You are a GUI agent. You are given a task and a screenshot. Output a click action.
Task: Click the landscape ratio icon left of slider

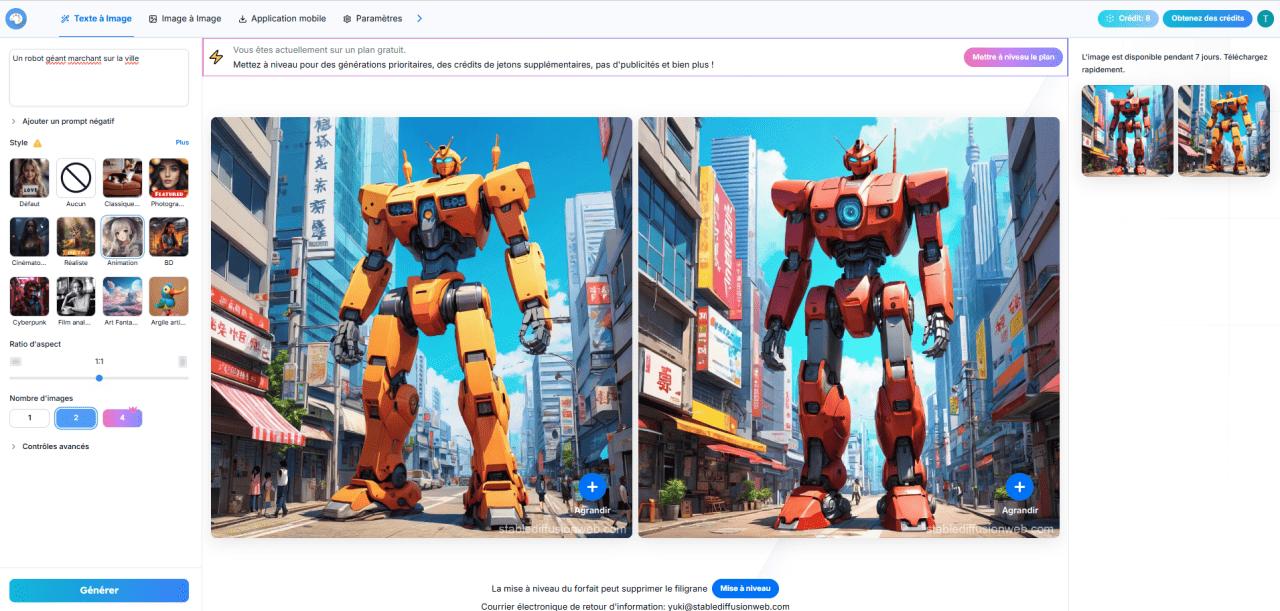pos(15,361)
